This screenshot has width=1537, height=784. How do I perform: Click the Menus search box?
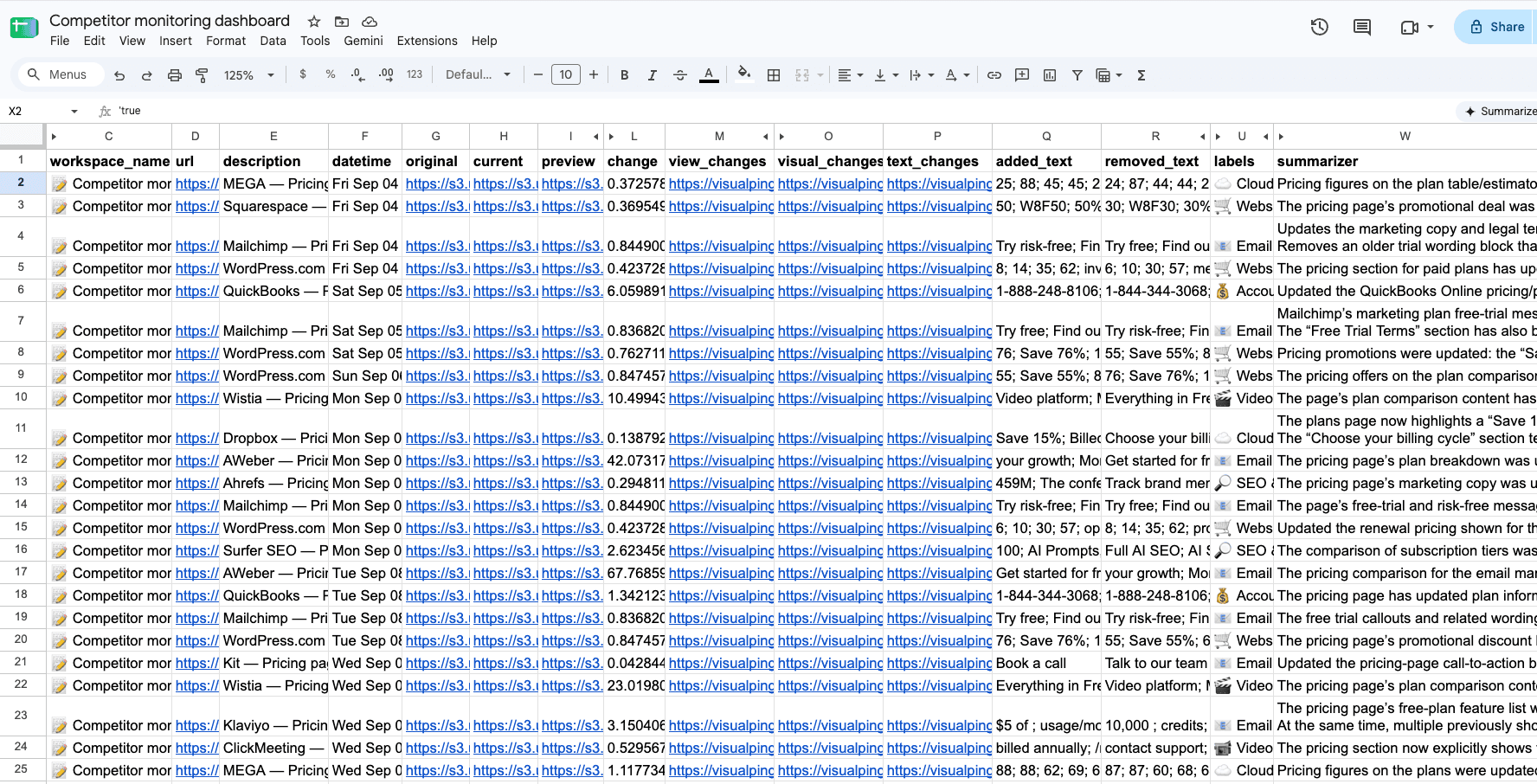(x=61, y=75)
